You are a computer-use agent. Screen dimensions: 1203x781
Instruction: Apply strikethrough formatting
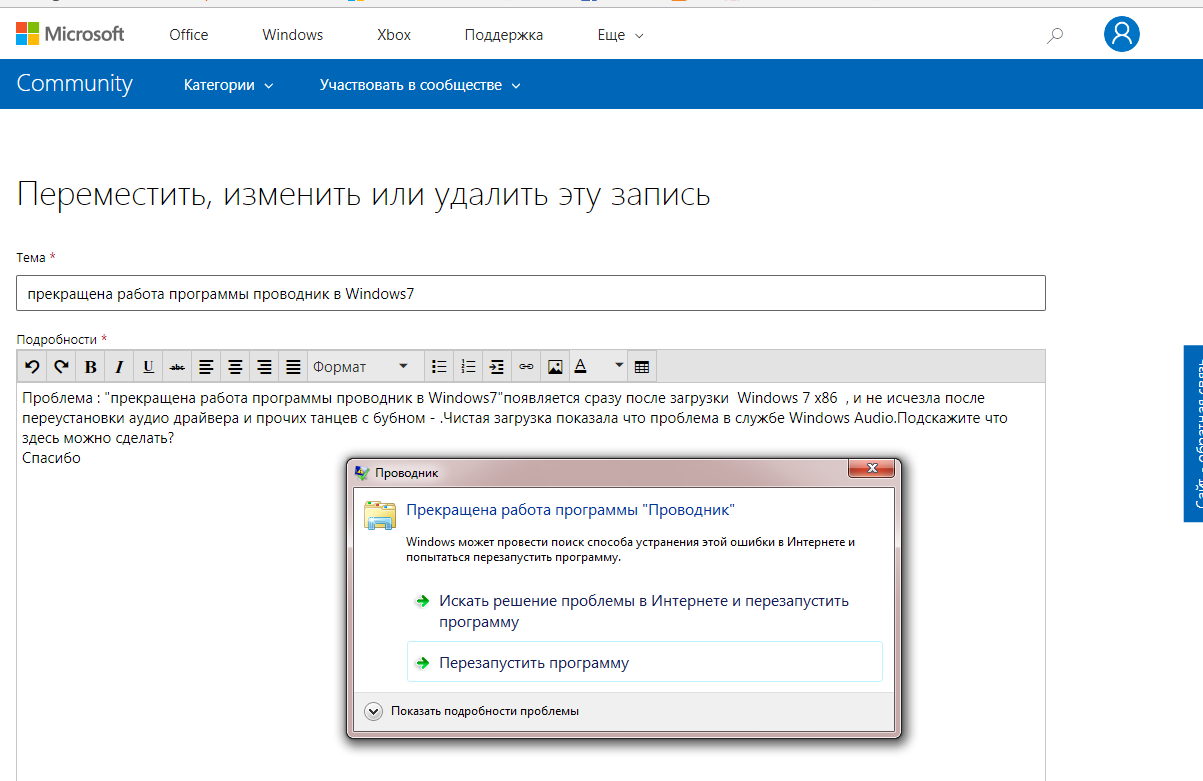coord(177,366)
